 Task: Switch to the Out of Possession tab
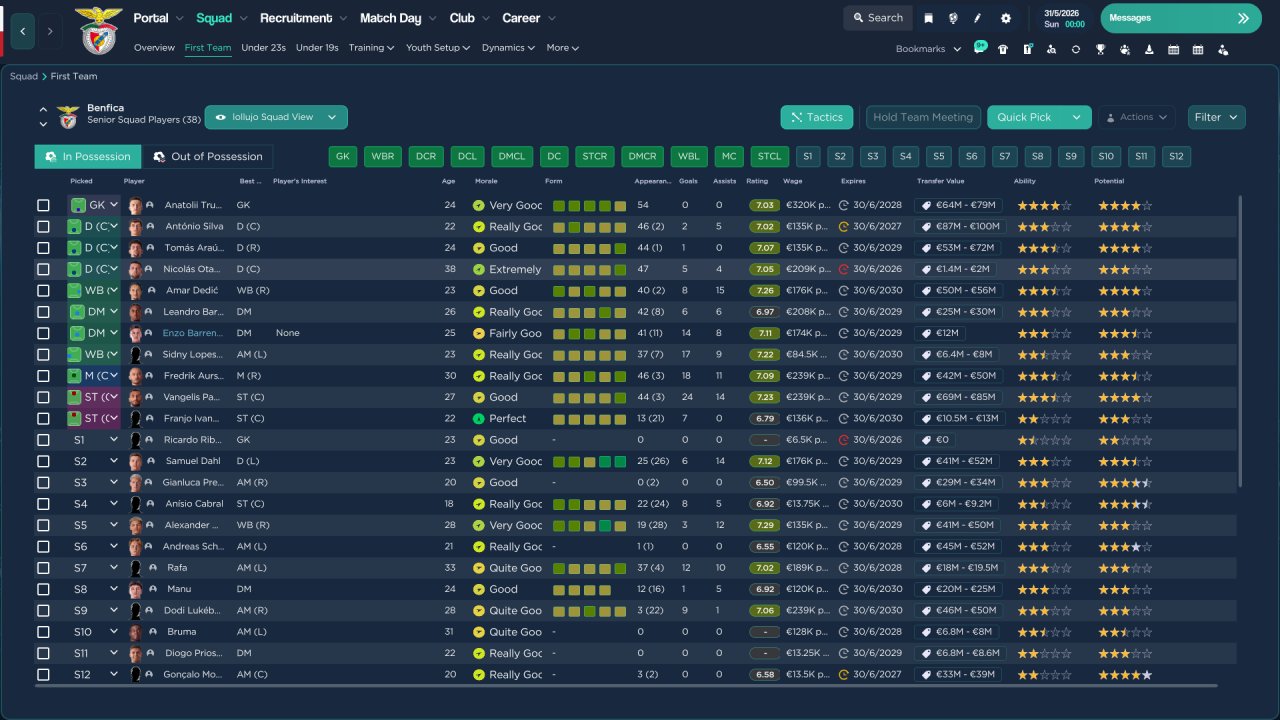point(208,157)
